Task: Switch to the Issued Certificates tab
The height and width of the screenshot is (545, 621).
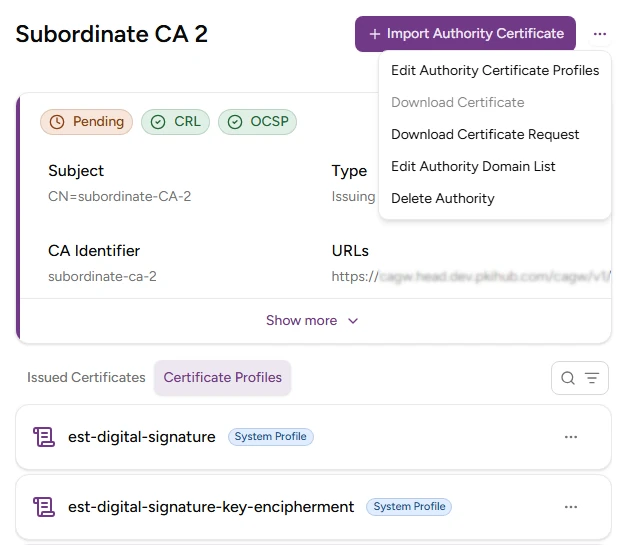Action: pyautogui.click(x=86, y=378)
